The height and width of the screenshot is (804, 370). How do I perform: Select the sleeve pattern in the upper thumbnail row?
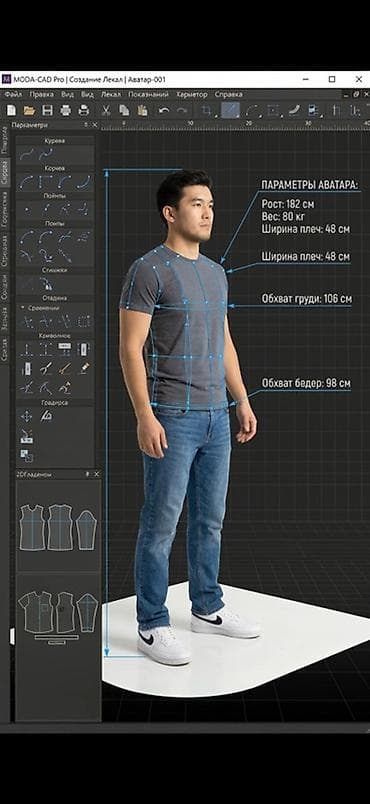click(x=87, y=530)
